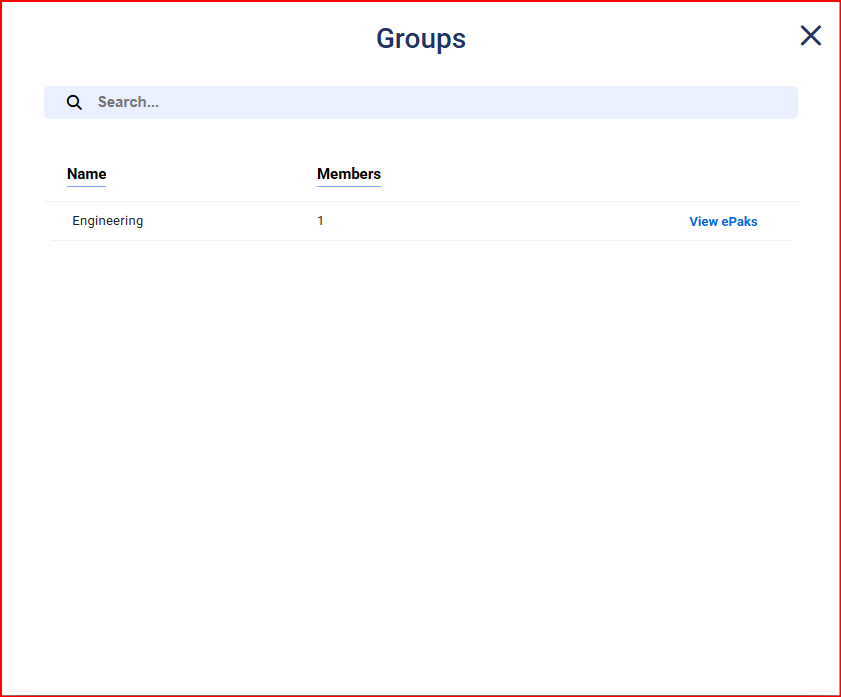Close the Groups dialog with the X icon
The height and width of the screenshot is (697, 841).
pos(810,36)
